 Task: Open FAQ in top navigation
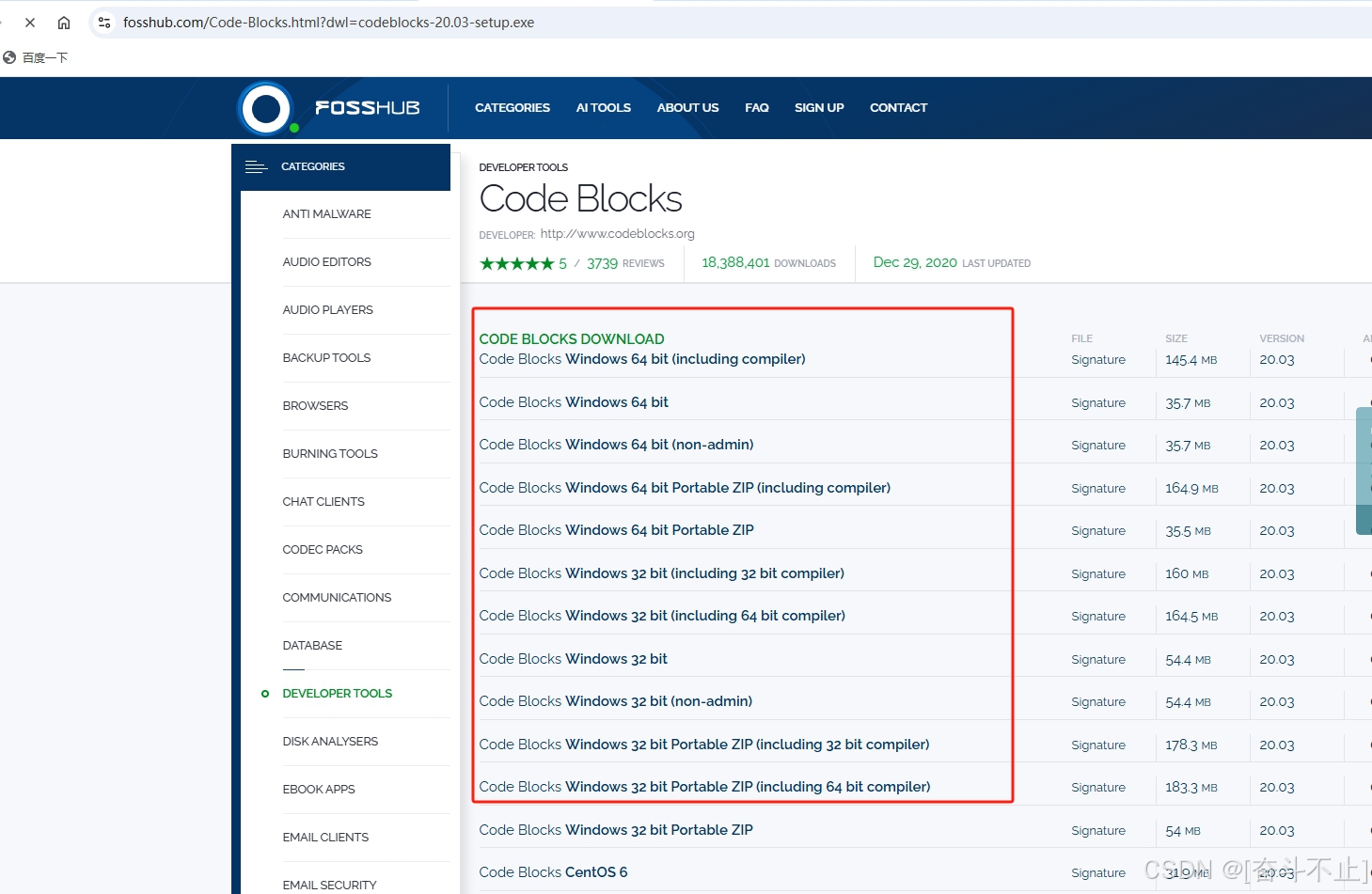pyautogui.click(x=757, y=108)
